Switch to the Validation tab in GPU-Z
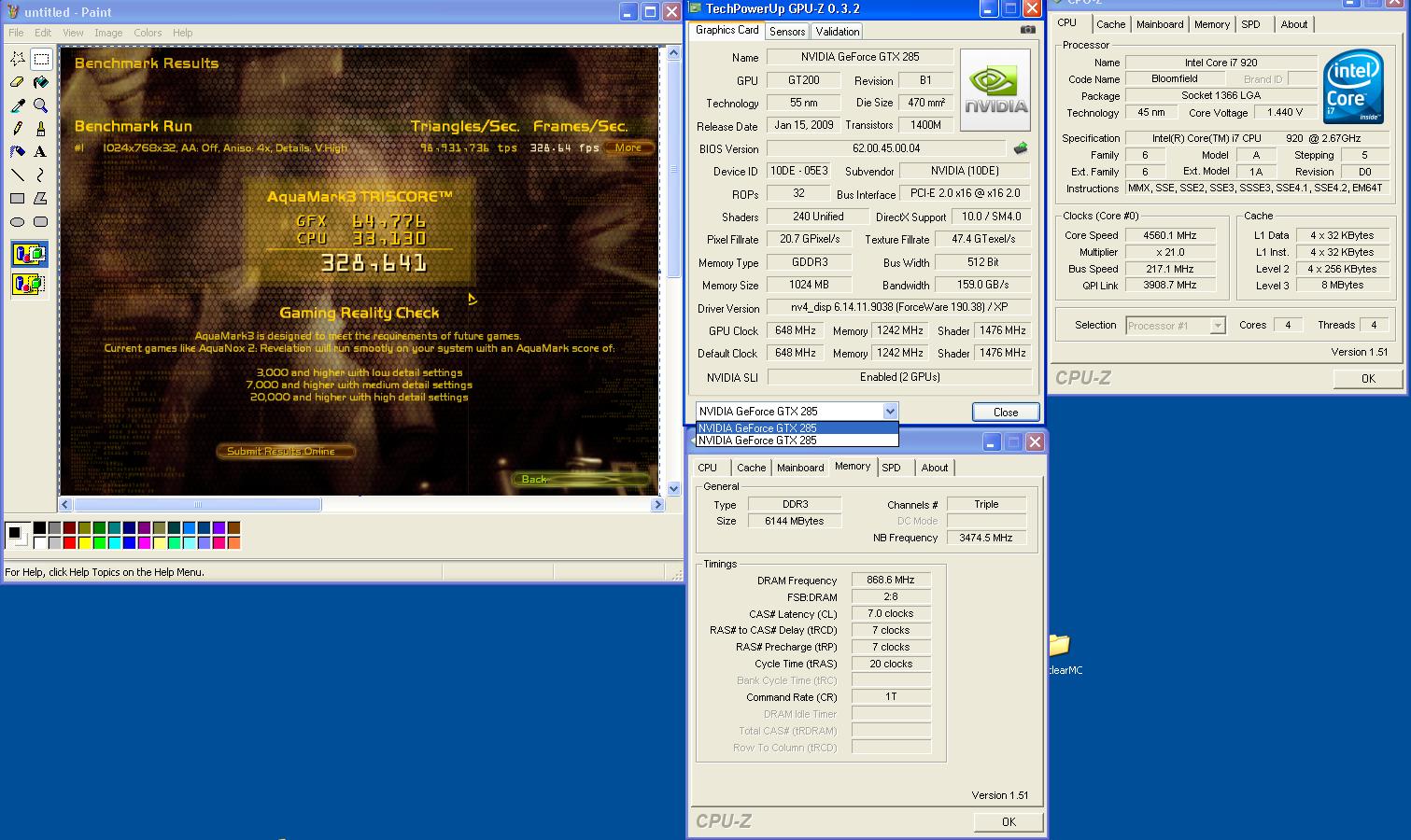Screen dimensions: 1411x840 838,31
